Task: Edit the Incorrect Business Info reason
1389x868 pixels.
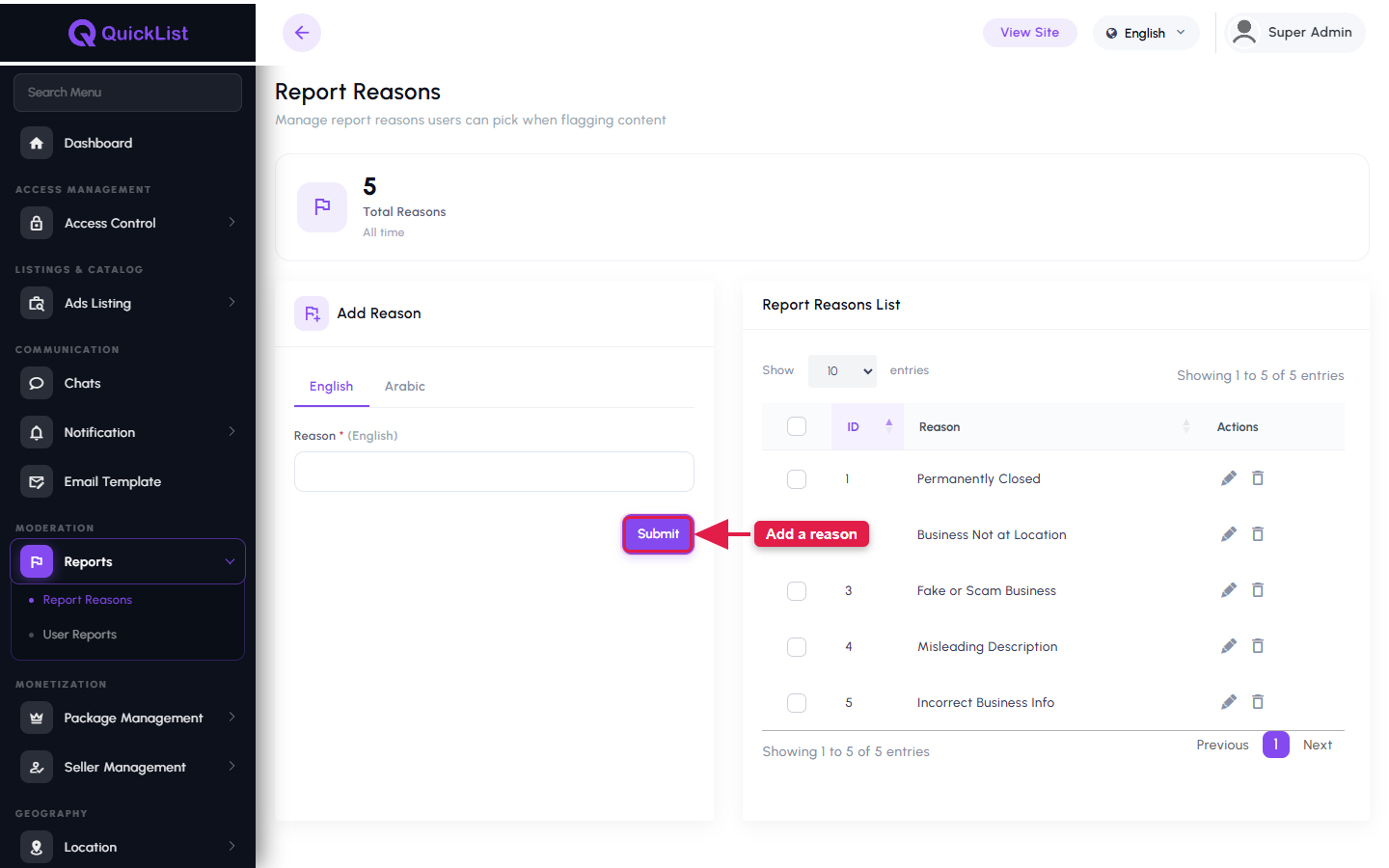Action: coord(1228,702)
